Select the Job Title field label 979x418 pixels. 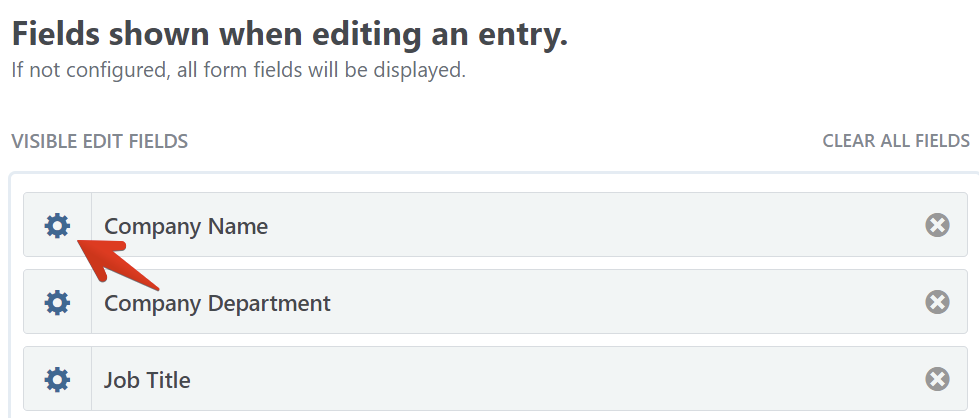pos(147,380)
